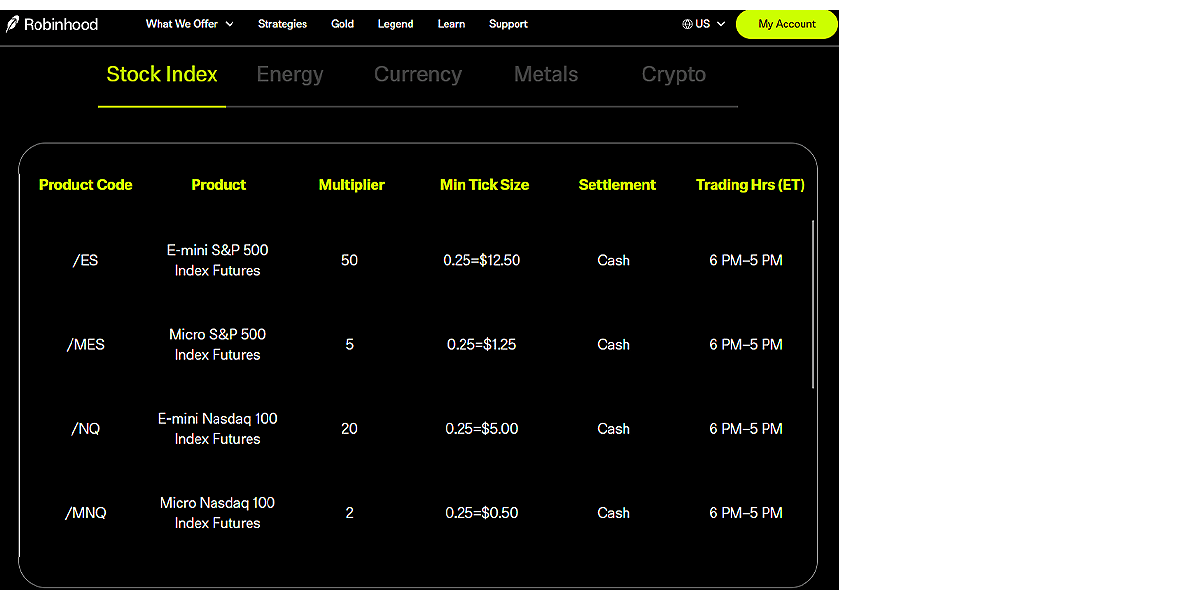Screen dimensions: 1200x600
Task: Open the Strategies nav item
Action: [x=282, y=24]
